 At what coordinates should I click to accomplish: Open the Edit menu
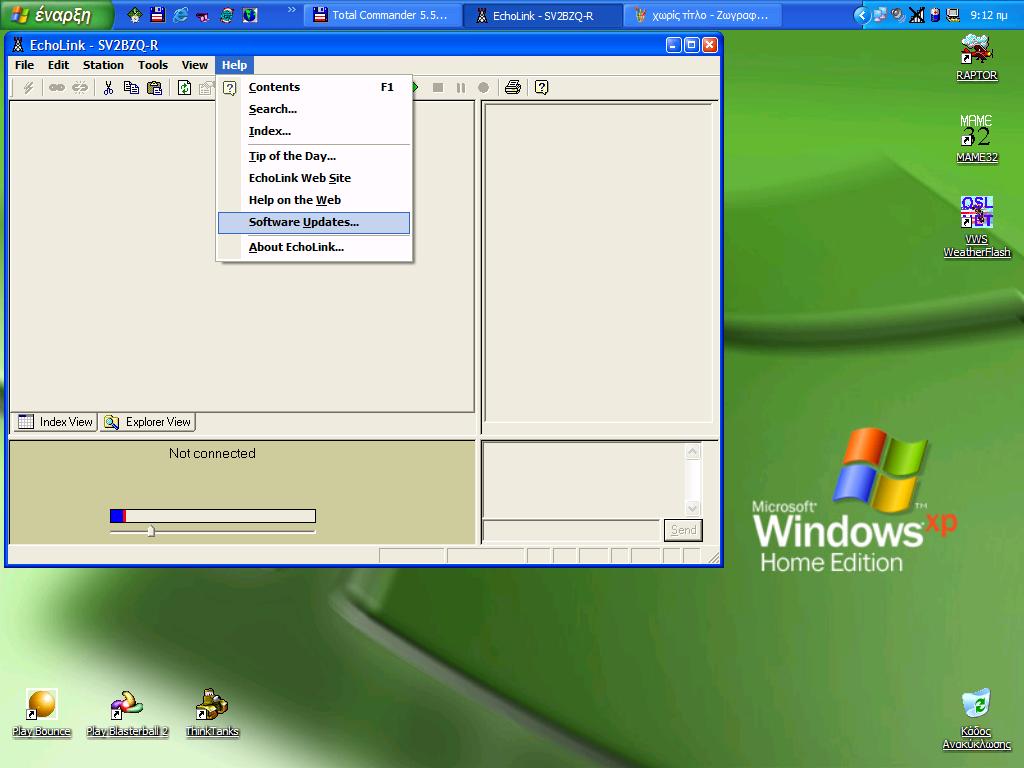pos(58,65)
